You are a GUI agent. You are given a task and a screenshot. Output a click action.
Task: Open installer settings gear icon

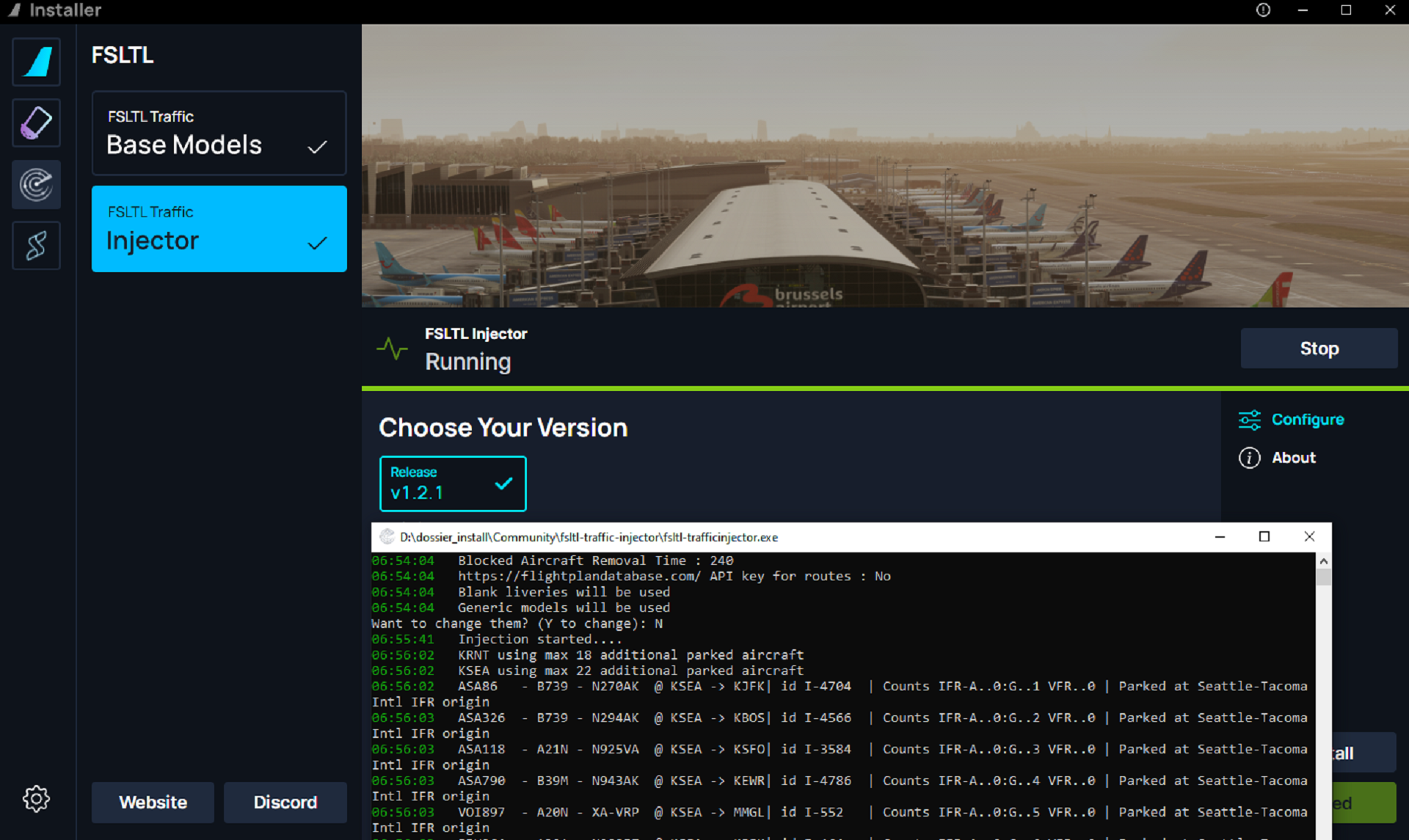[36, 798]
